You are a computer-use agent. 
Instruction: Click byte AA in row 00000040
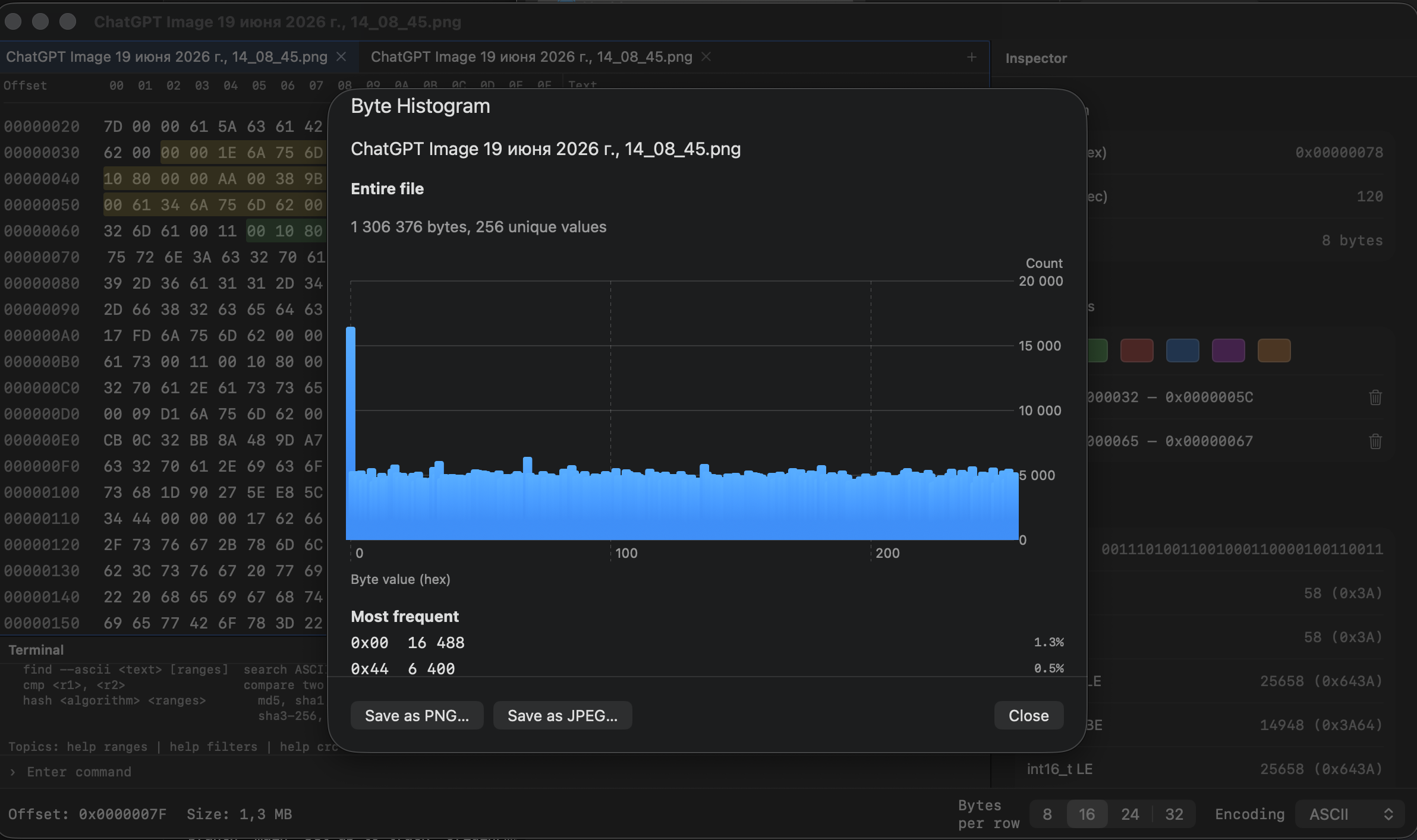227,179
